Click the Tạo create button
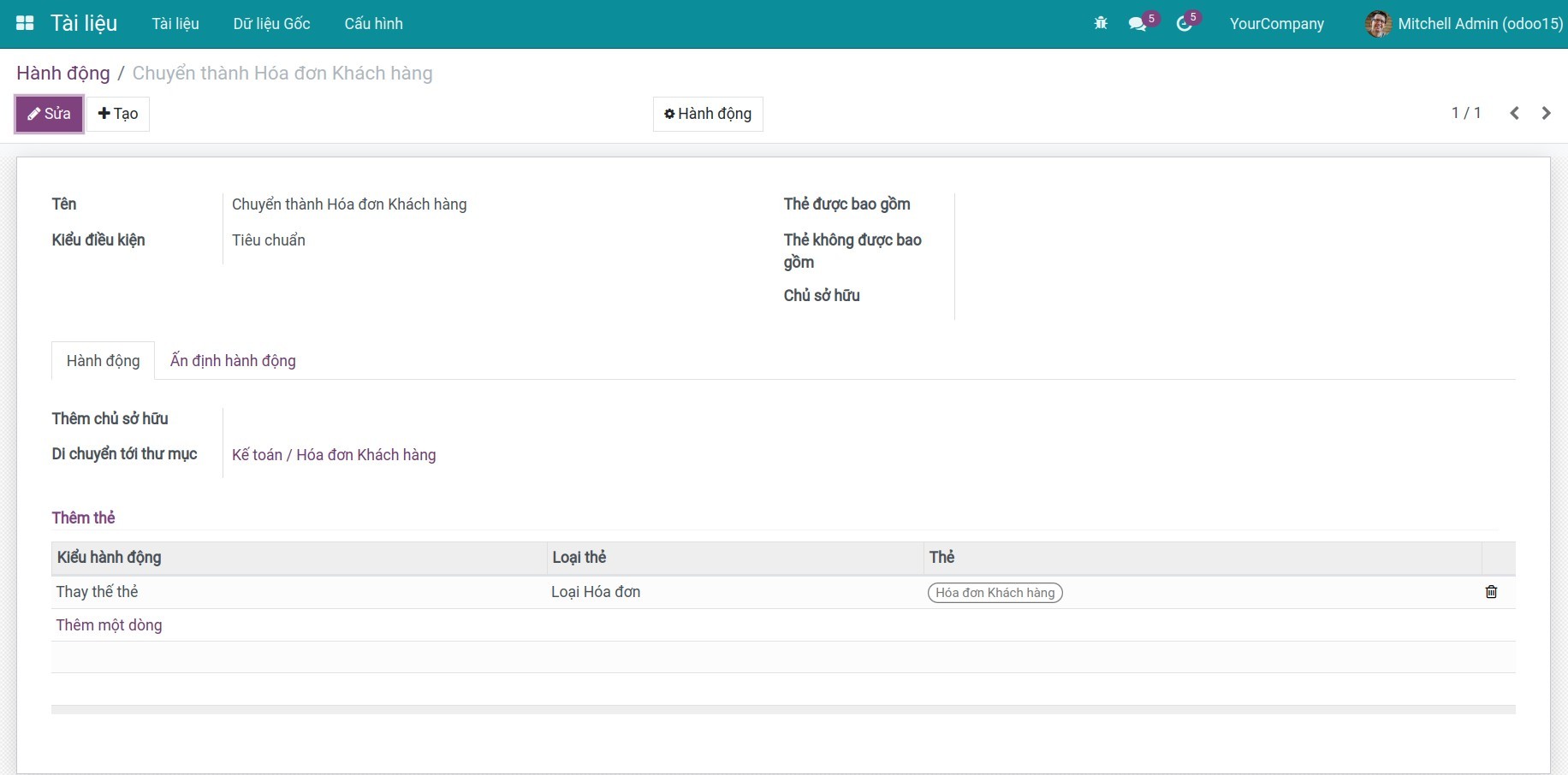 point(118,114)
